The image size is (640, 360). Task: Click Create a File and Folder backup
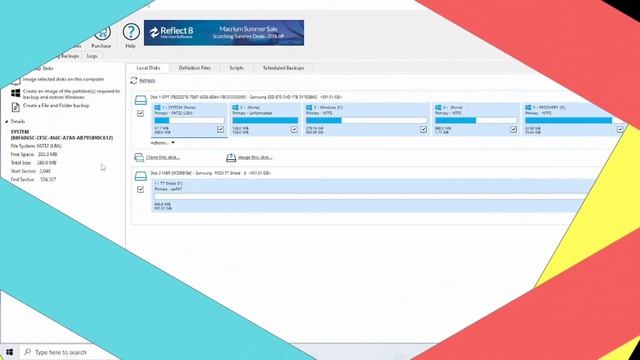[56, 106]
